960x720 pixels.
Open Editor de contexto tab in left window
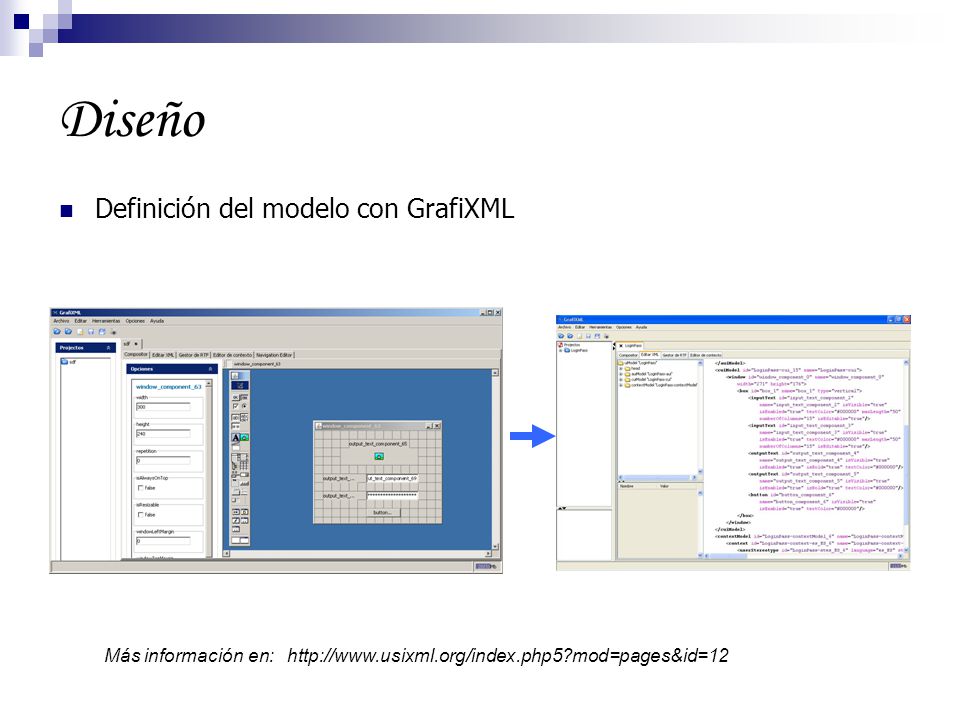click(233, 354)
